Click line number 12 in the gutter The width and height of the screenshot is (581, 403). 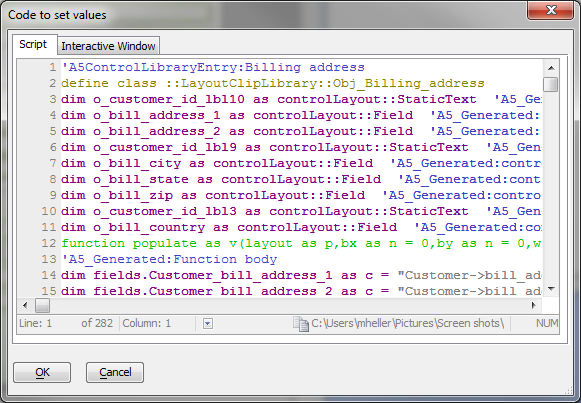click(x=49, y=243)
